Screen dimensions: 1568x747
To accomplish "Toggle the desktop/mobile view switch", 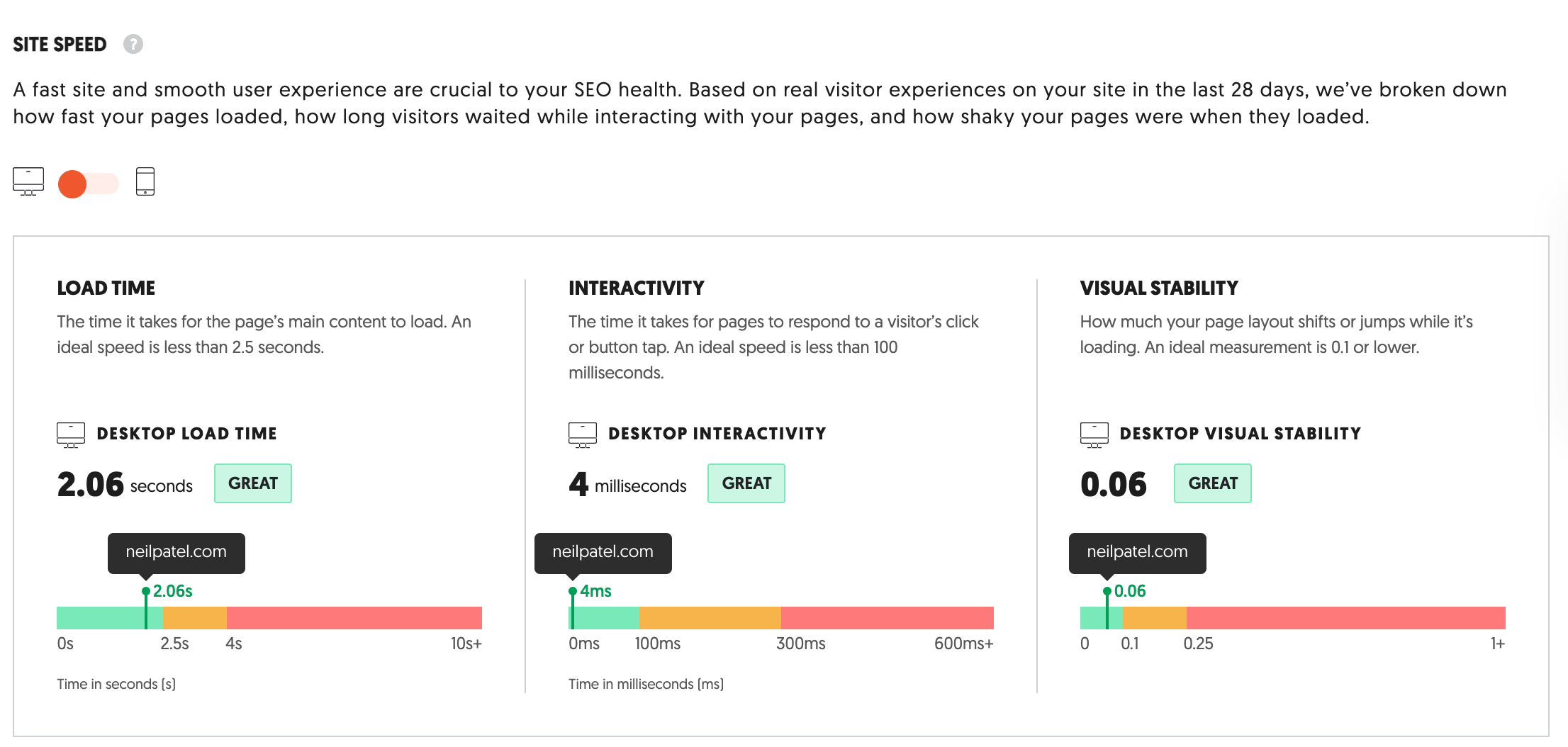I will [x=88, y=184].
